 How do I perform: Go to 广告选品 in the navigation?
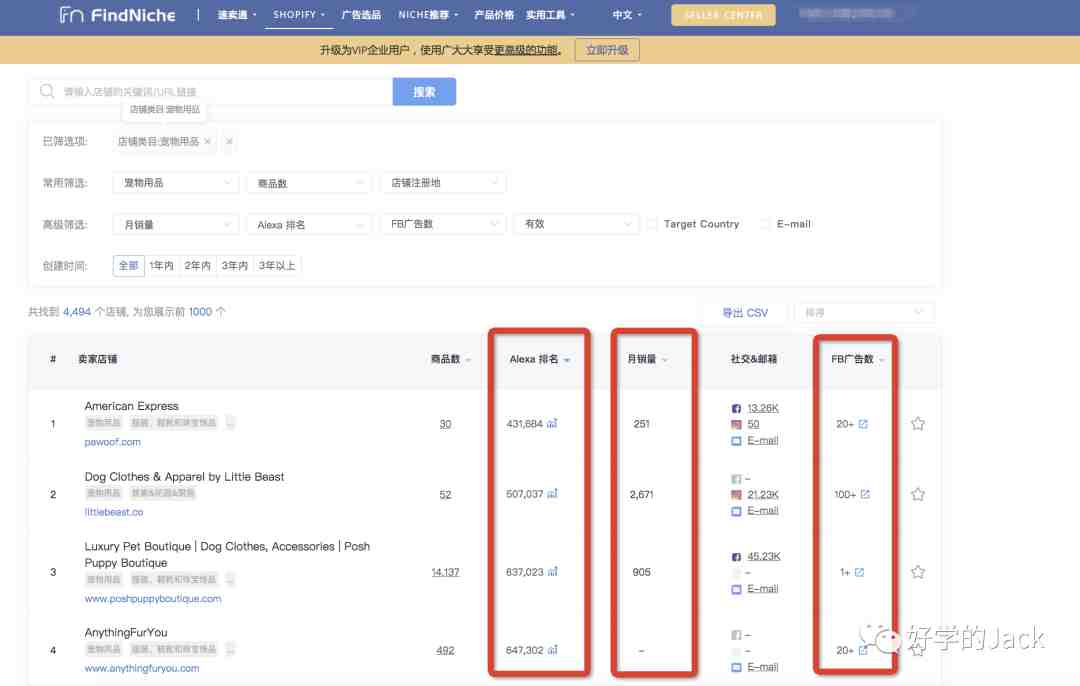361,14
